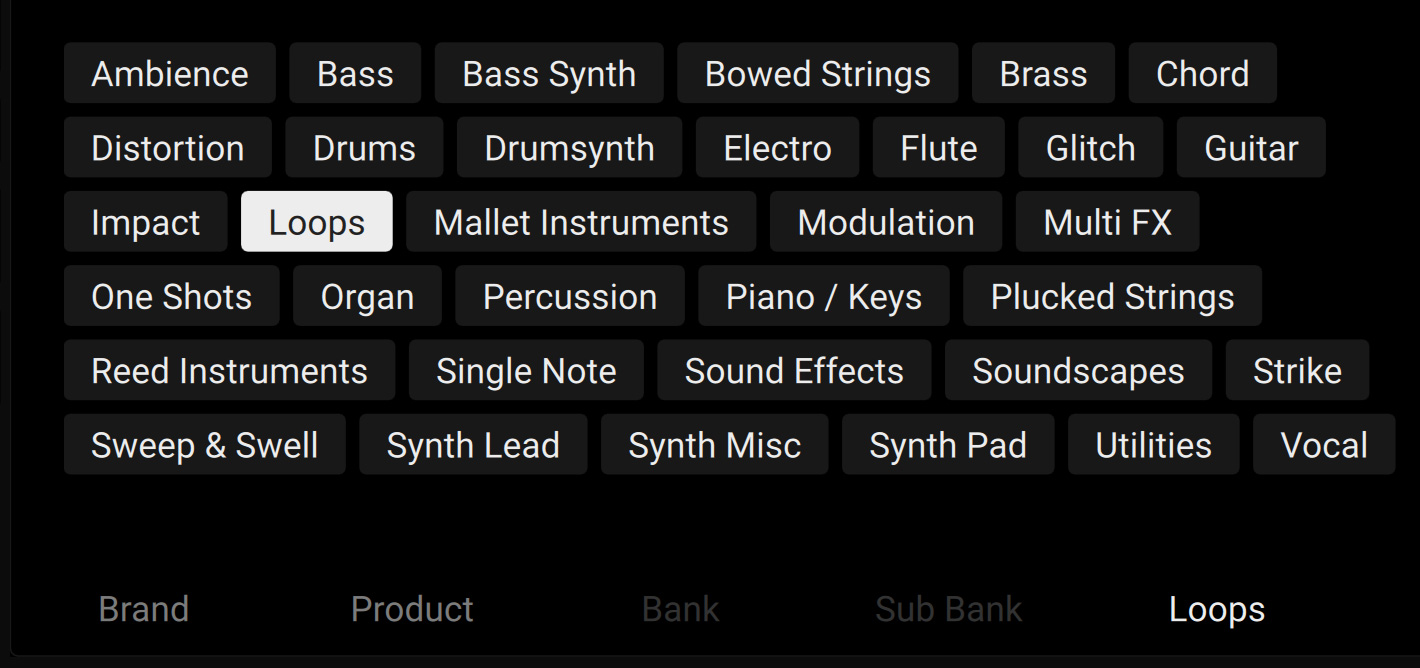This screenshot has height=668, width=1420.
Task: Click the Brass tag button
Action: point(1043,74)
